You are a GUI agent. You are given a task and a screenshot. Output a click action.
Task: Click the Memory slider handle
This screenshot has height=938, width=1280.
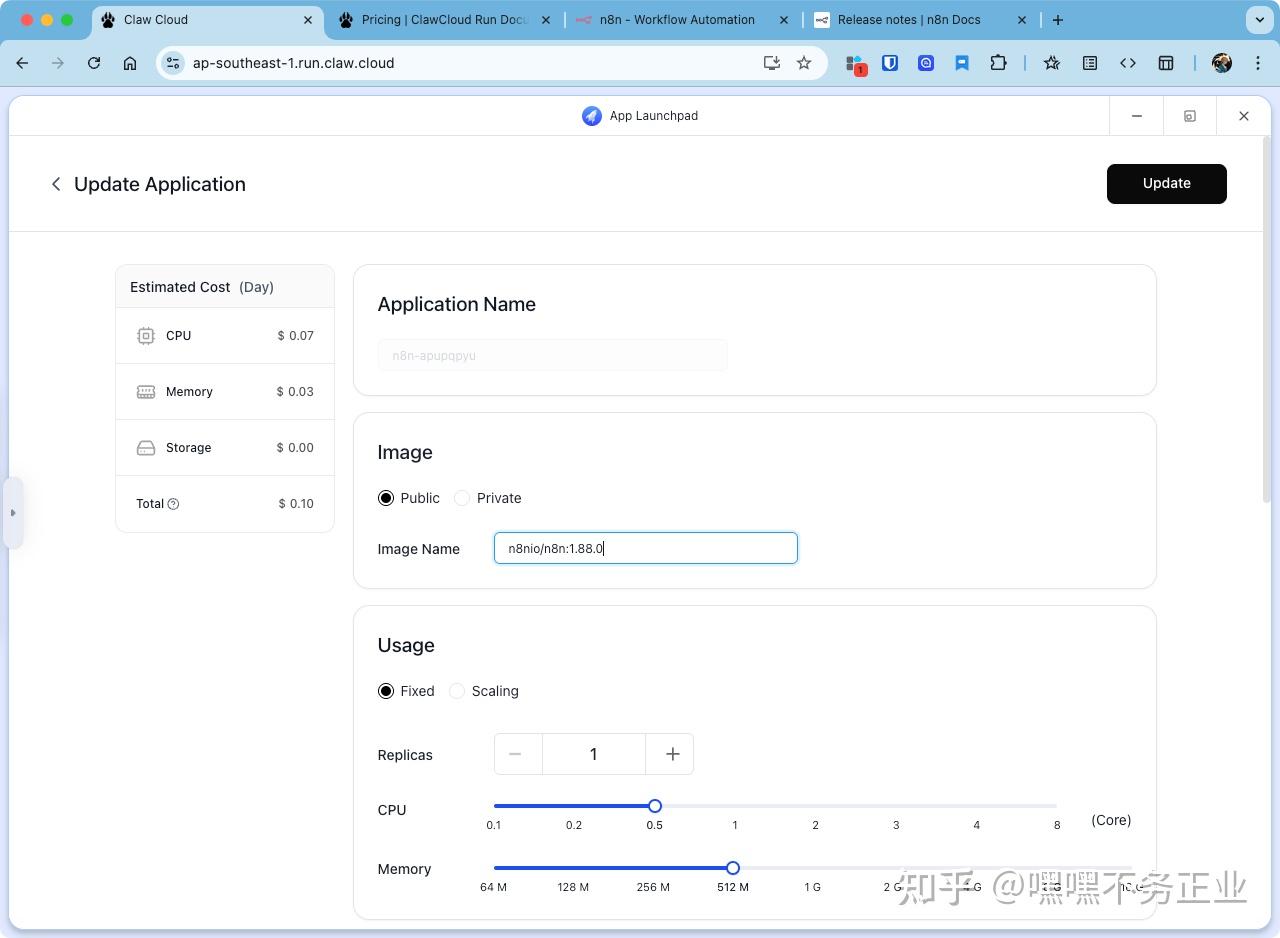733,868
